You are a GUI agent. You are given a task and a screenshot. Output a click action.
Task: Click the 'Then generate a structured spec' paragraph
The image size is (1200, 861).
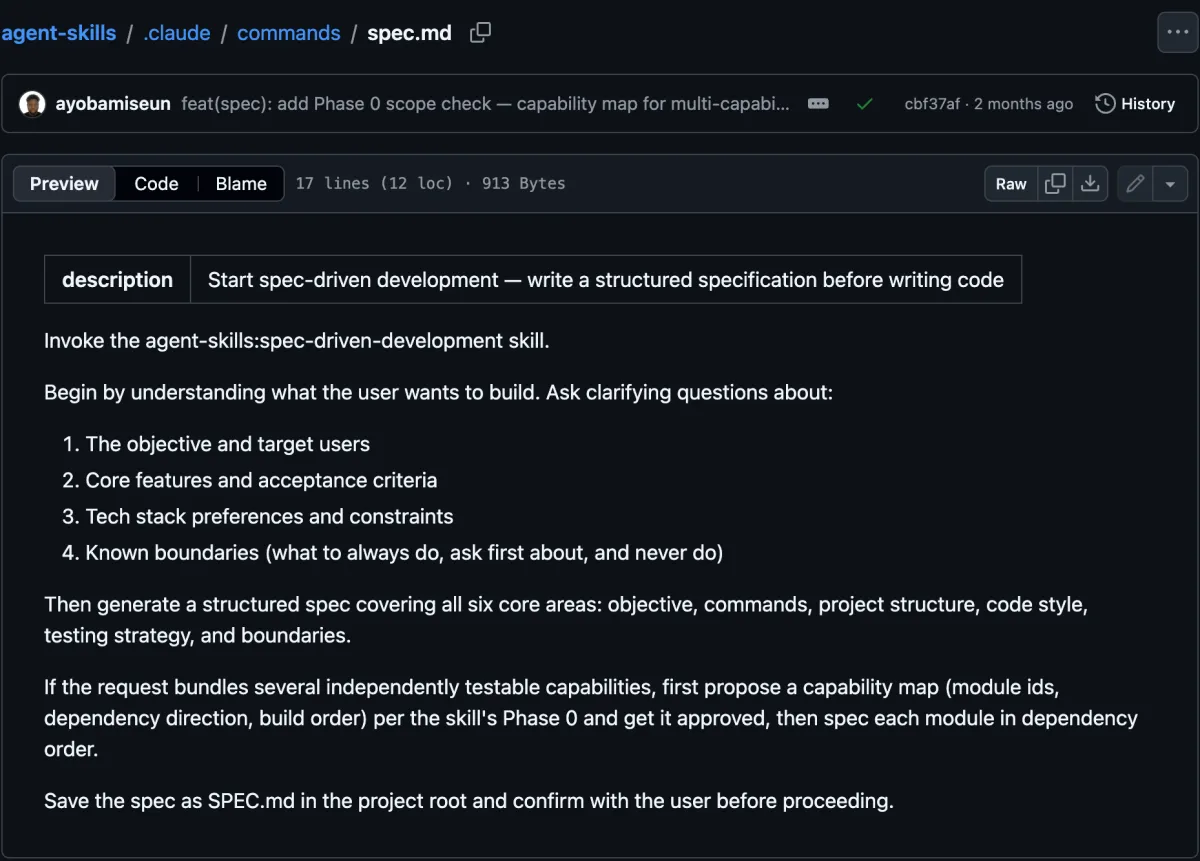566,620
